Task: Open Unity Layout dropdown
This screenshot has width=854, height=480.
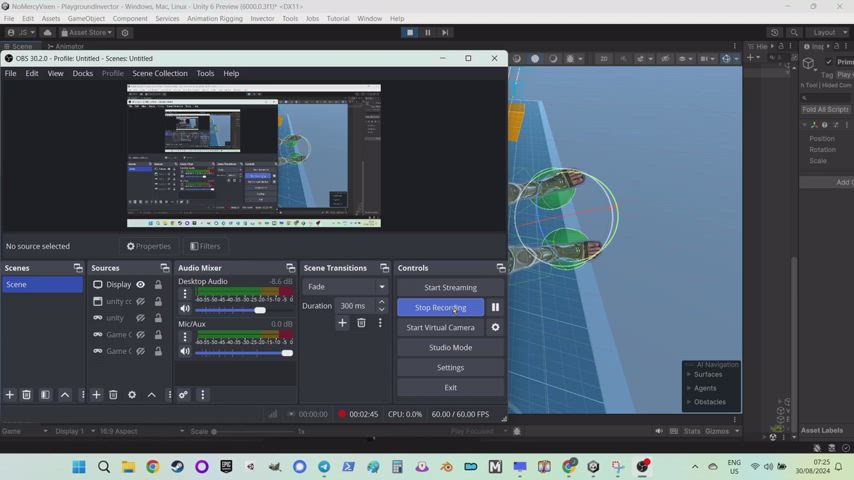Action: pos(827,32)
